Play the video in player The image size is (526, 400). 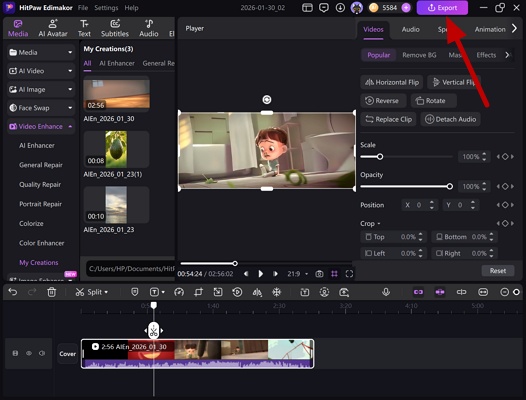(x=261, y=274)
